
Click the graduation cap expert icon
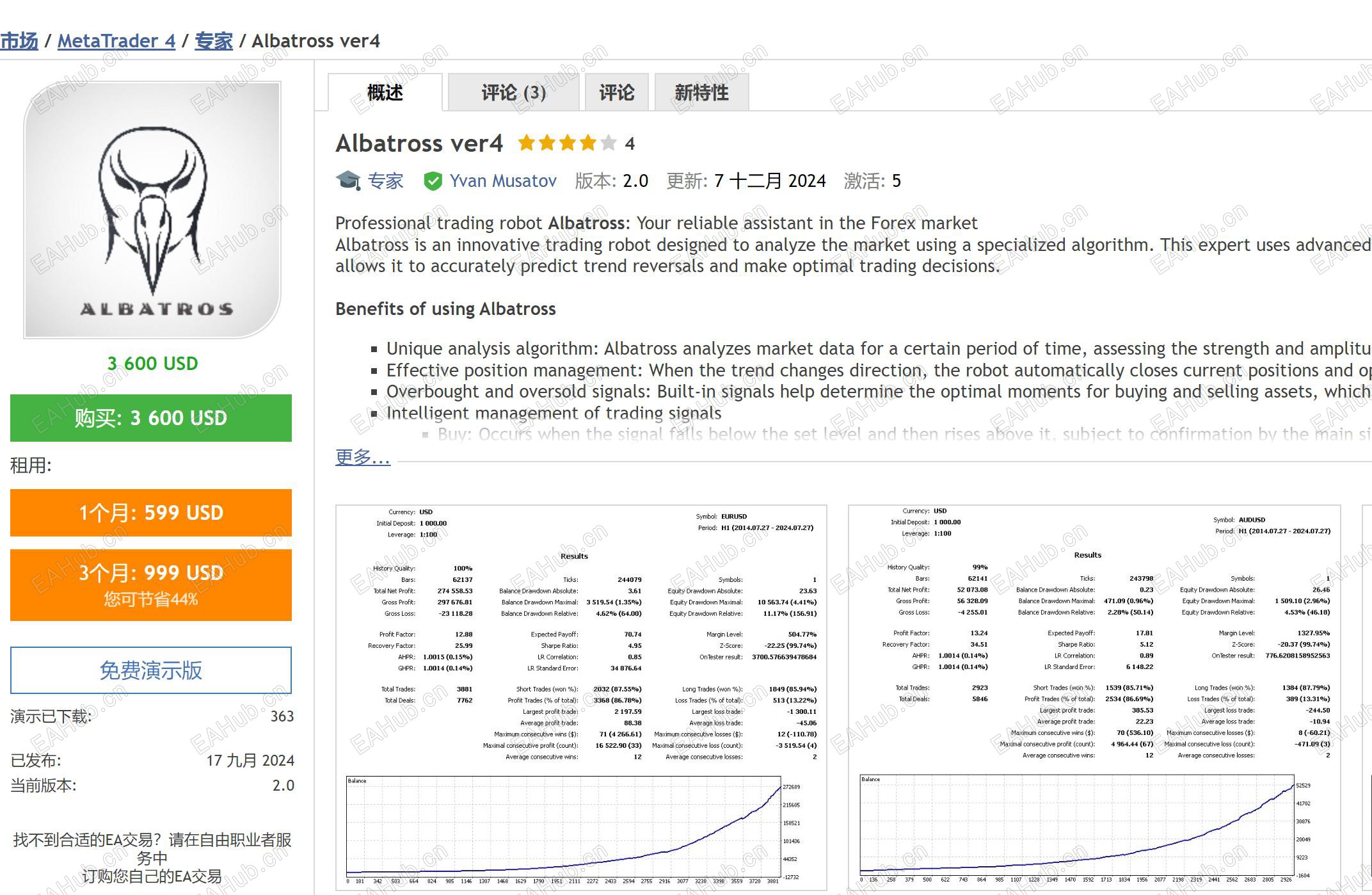click(x=348, y=181)
